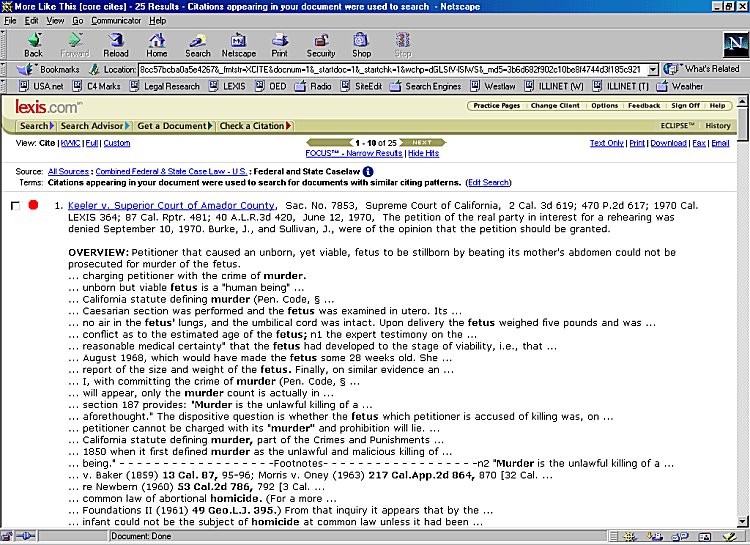
Task: Open the ECLIPSE link
Action: [677, 125]
